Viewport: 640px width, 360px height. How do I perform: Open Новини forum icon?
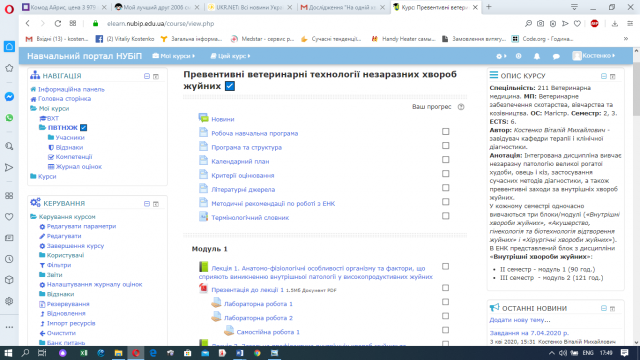203,118
